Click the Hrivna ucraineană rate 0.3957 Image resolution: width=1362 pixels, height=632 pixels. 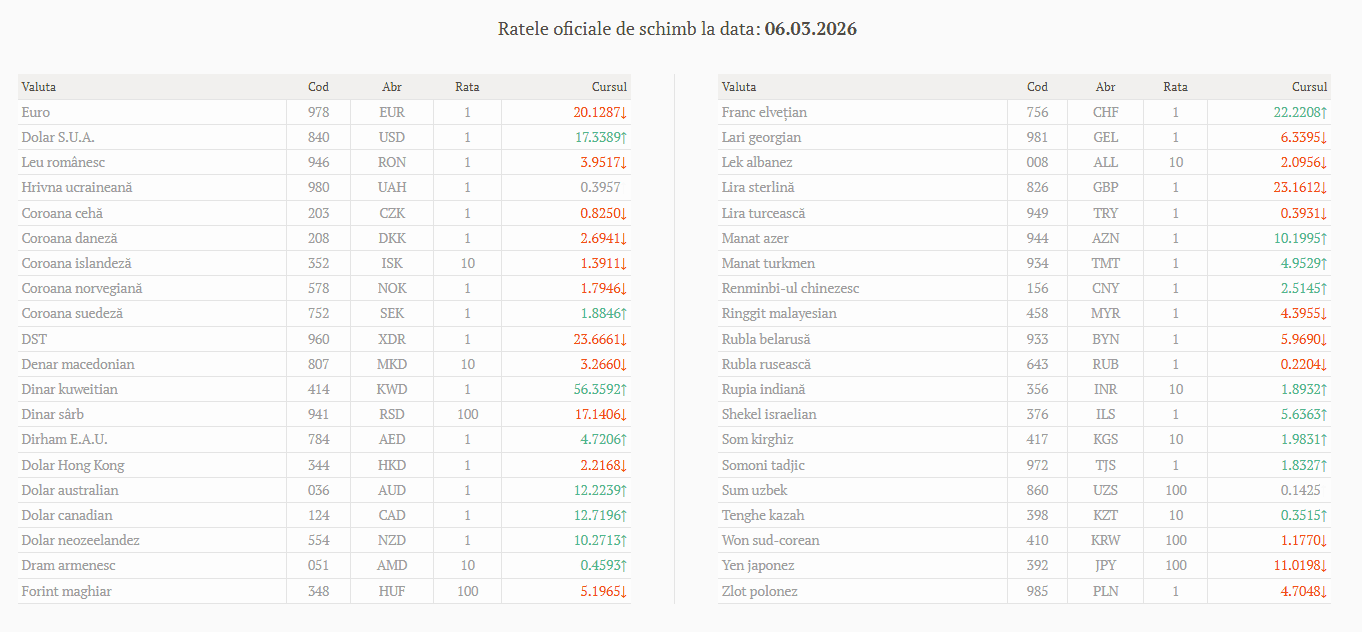600,188
